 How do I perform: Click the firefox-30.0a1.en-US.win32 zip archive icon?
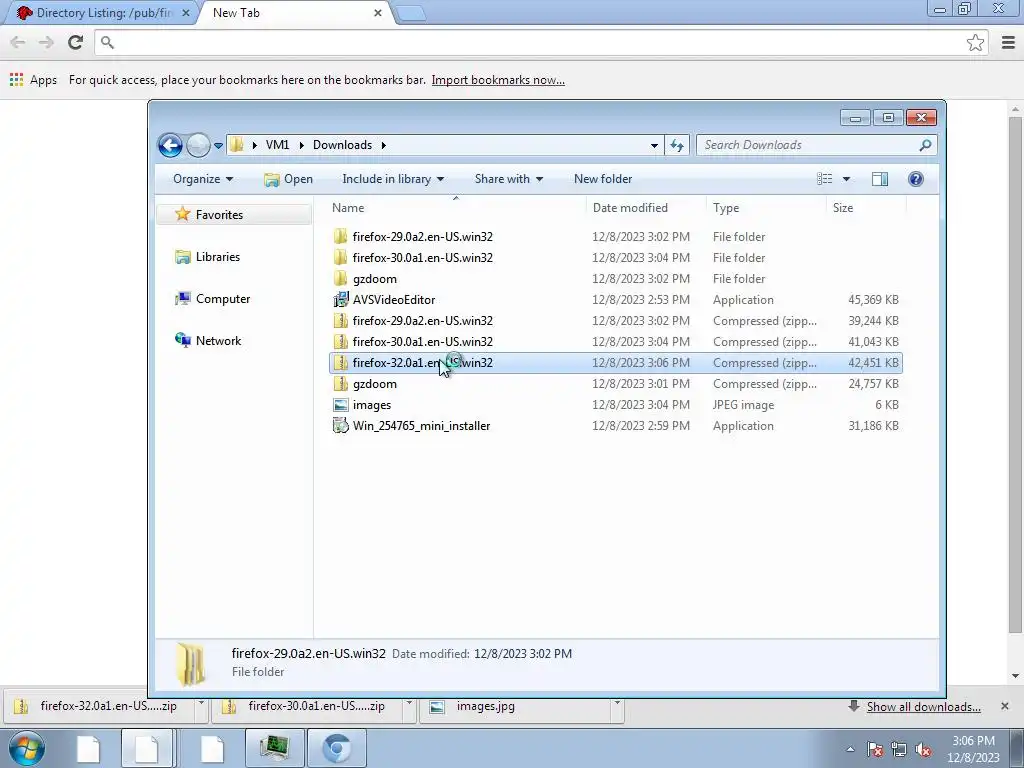click(x=340, y=342)
